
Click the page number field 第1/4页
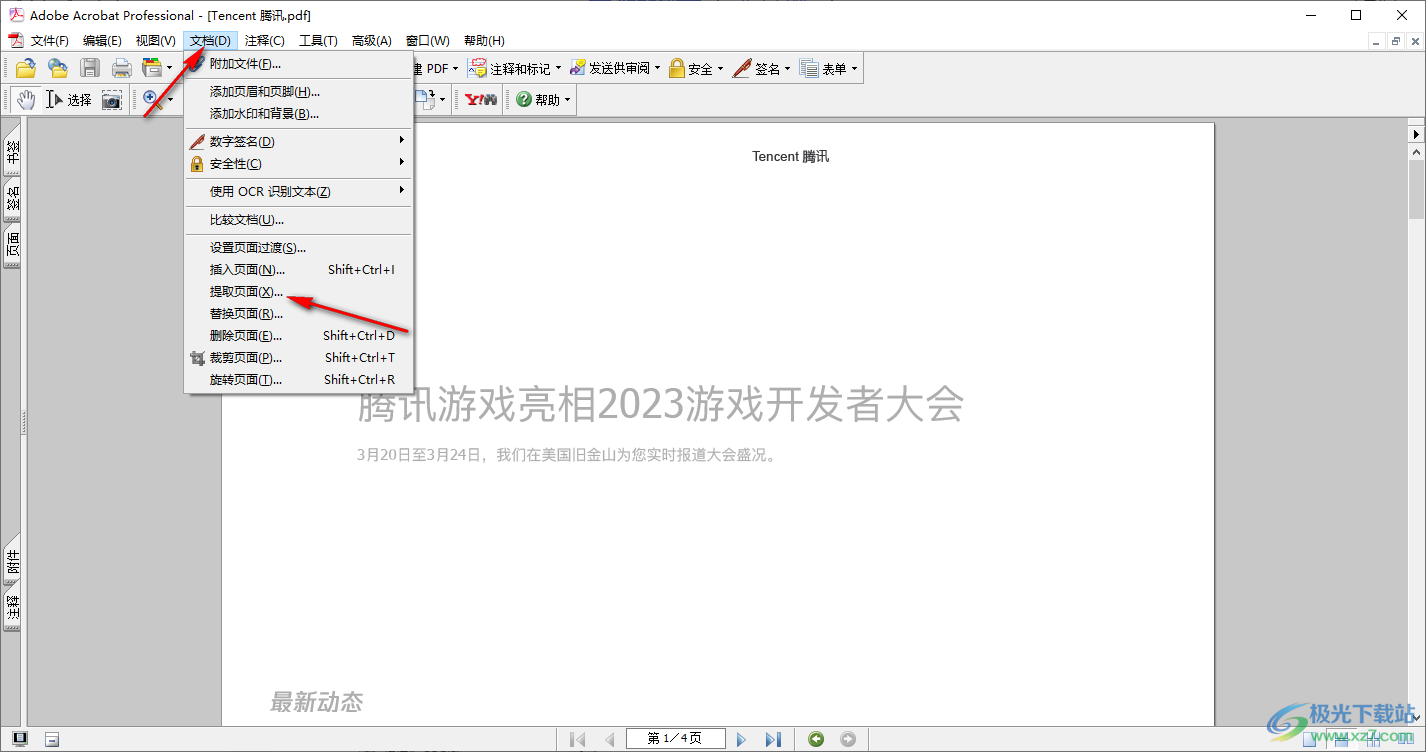click(675, 739)
